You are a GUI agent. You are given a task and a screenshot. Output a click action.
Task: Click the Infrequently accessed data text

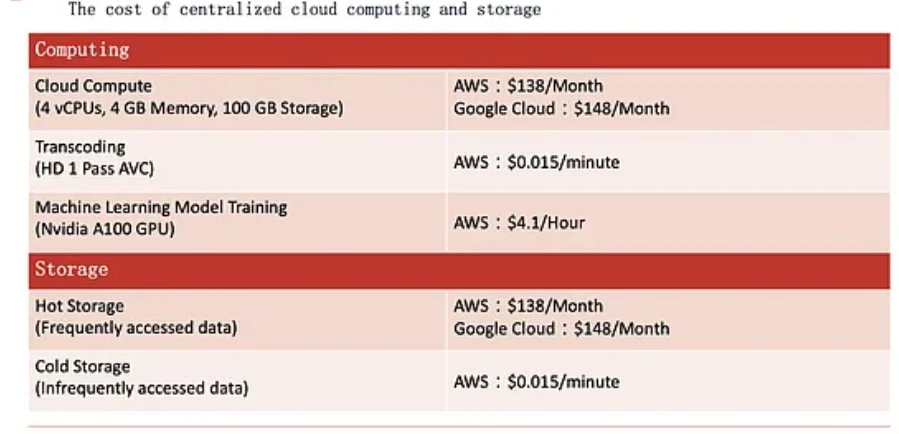click(142, 389)
